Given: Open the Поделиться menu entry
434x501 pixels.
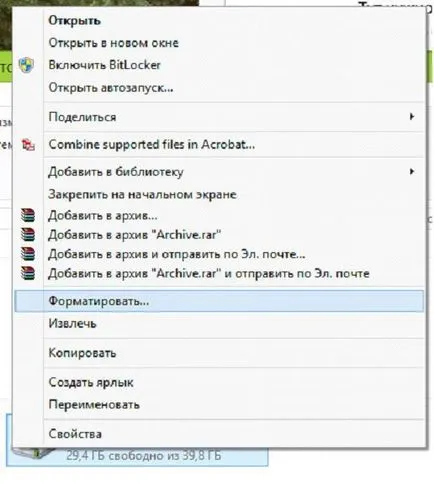Looking at the screenshot, I should coord(219,117).
